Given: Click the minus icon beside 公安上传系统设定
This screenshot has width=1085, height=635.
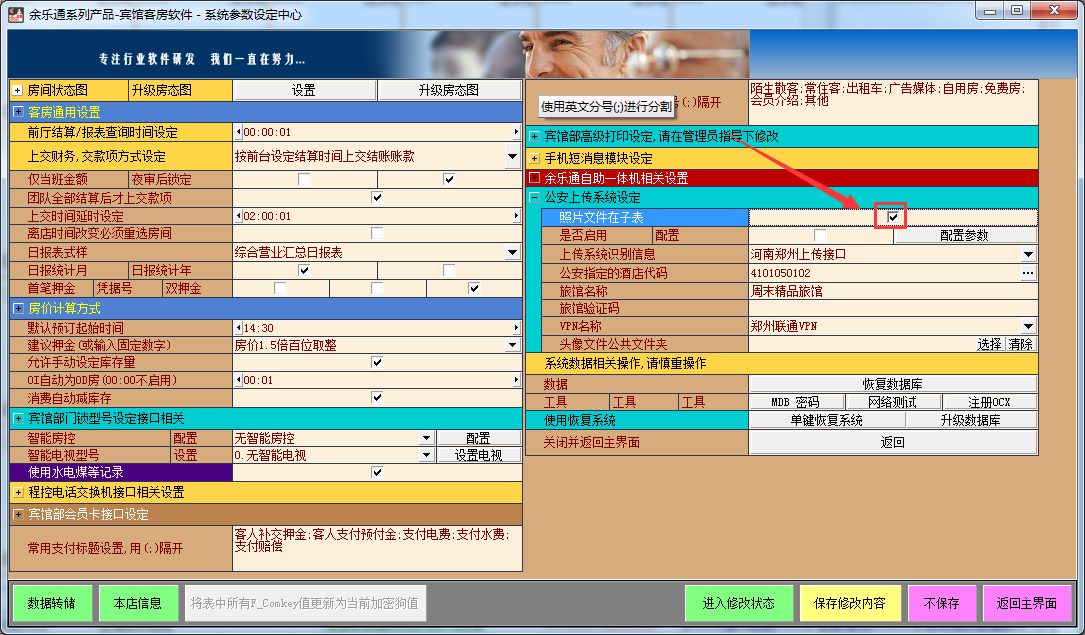Looking at the screenshot, I should pos(534,198).
